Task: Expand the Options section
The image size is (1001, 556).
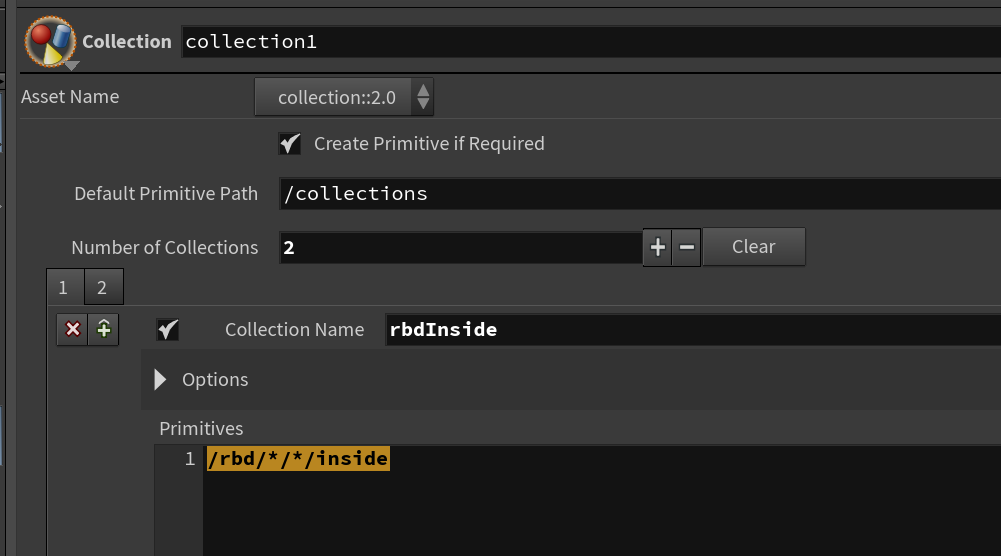Action: [x=160, y=379]
